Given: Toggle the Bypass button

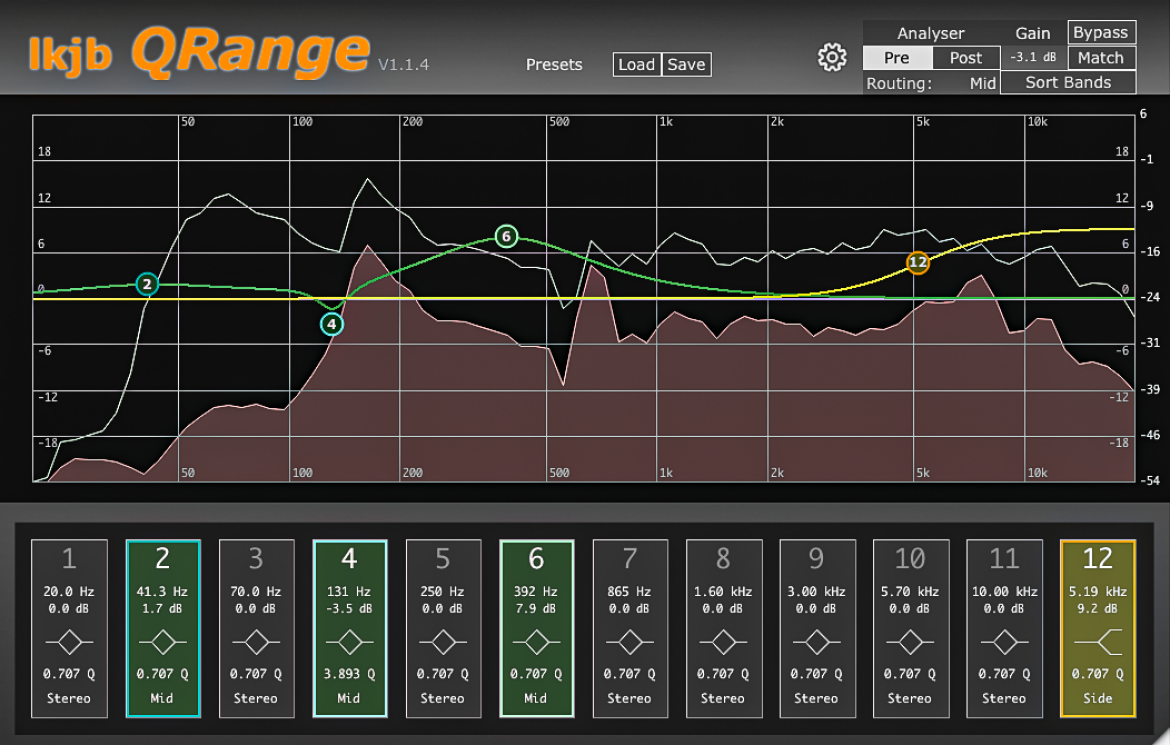Looking at the screenshot, I should [1101, 33].
